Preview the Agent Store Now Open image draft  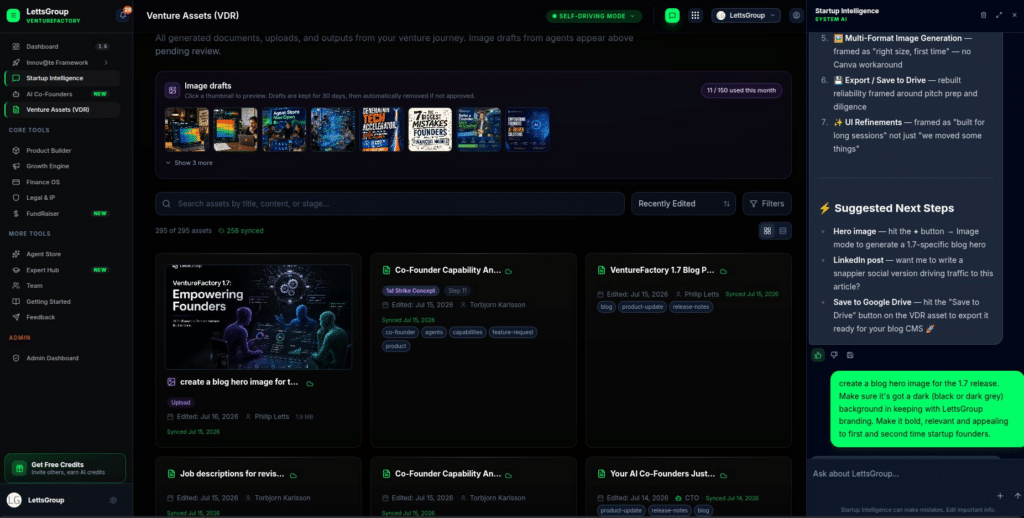point(284,129)
